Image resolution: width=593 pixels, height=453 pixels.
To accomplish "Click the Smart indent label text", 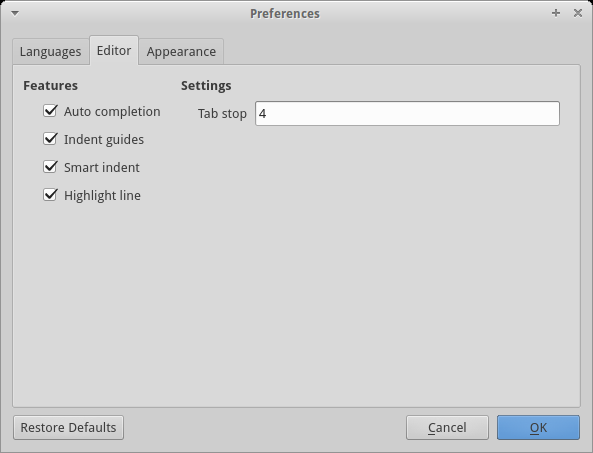I will coord(102,168).
